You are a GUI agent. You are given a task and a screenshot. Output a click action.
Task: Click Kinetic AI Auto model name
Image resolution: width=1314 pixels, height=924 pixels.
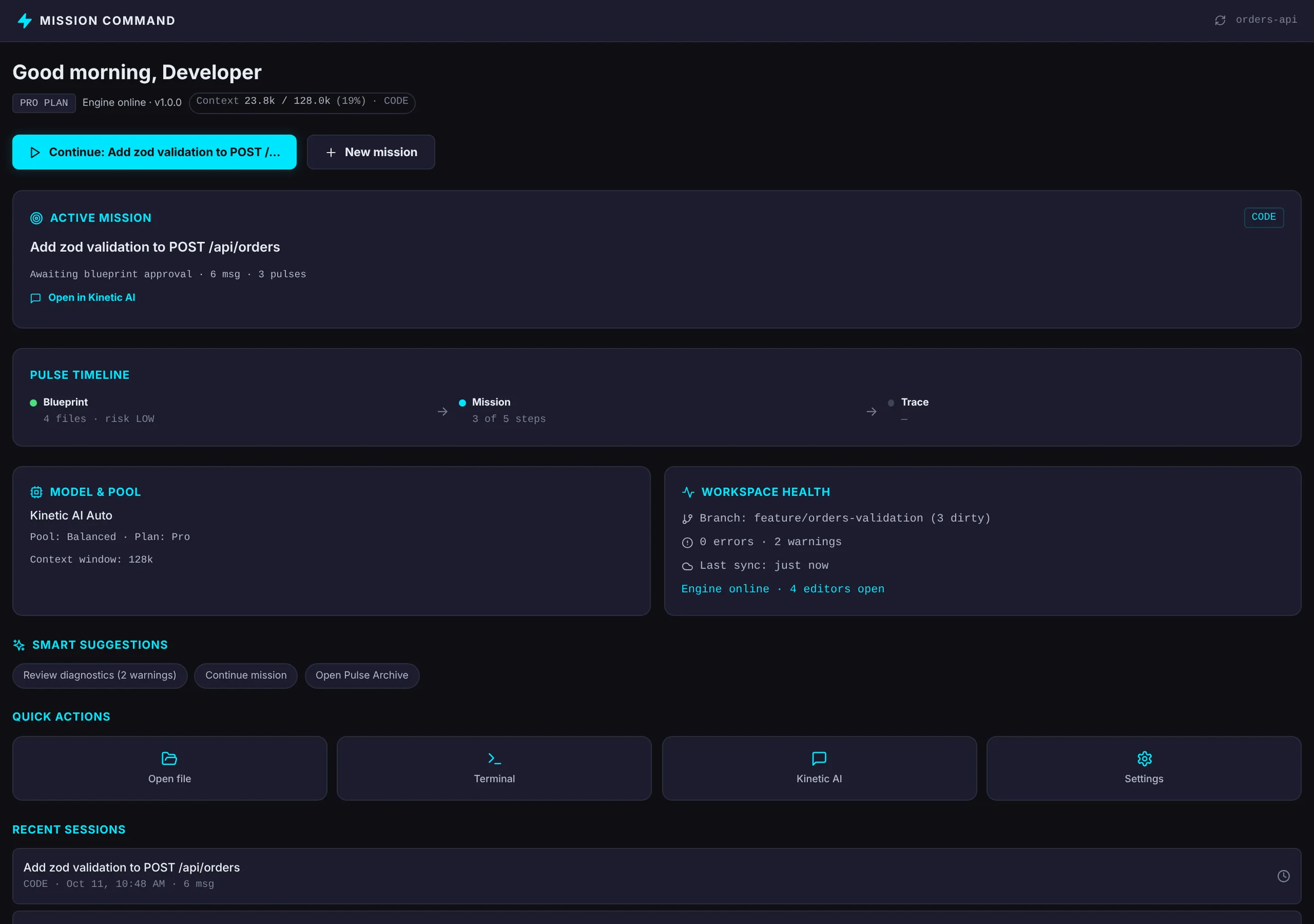[71, 516]
